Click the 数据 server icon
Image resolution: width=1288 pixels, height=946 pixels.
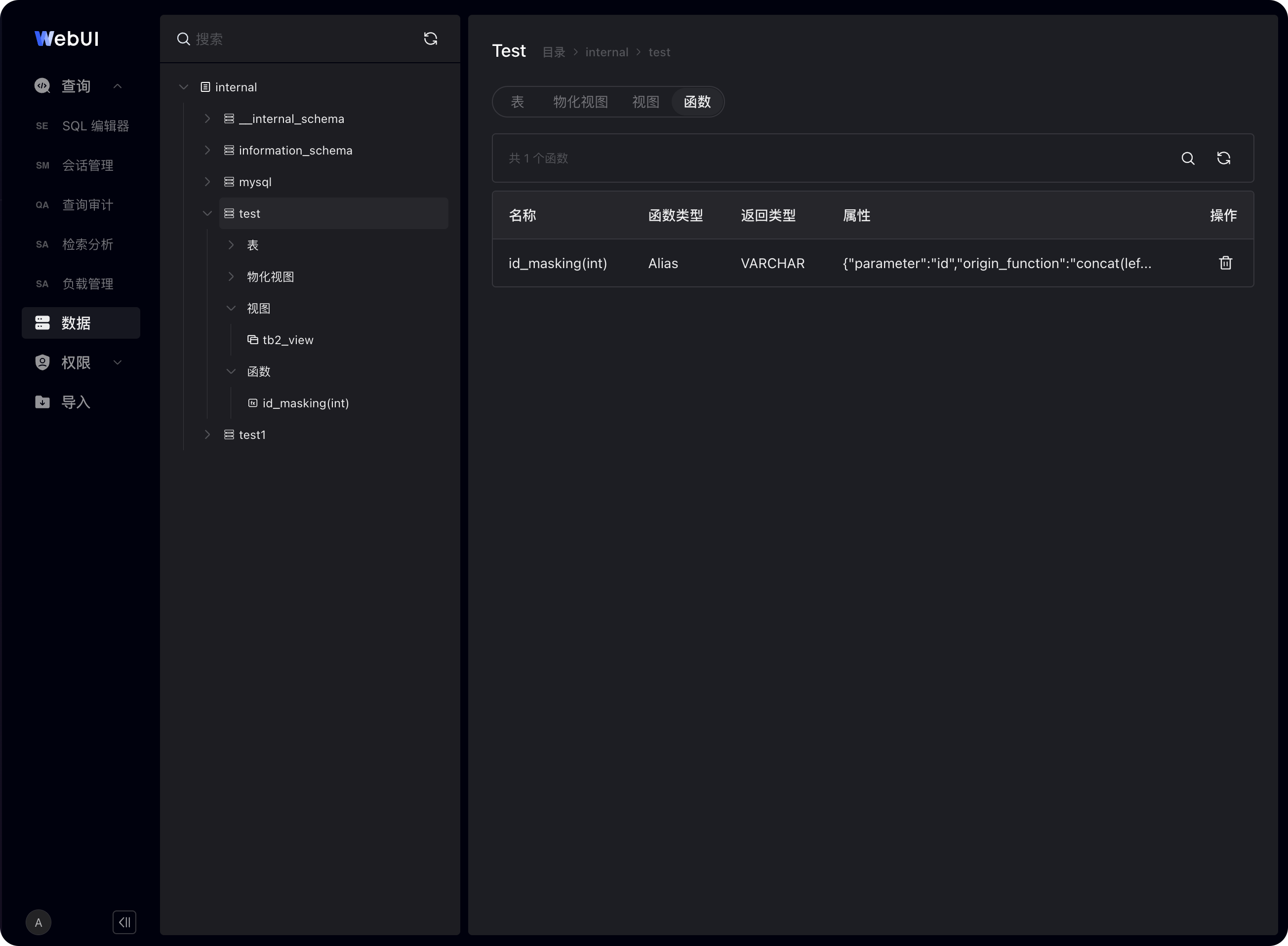coord(42,323)
